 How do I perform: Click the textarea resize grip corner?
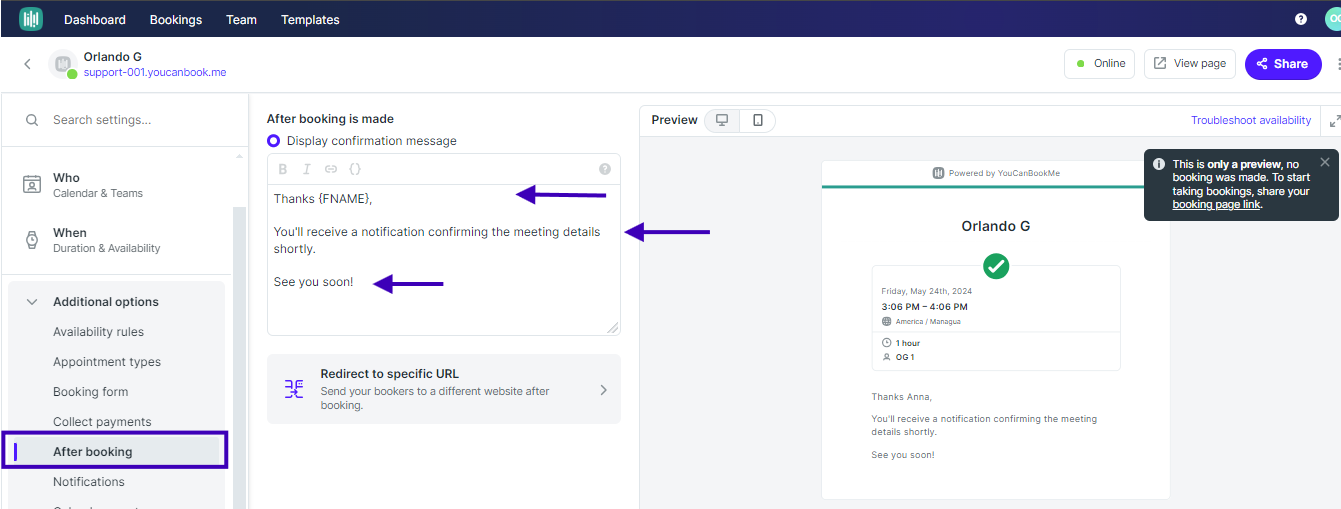[x=612, y=327]
